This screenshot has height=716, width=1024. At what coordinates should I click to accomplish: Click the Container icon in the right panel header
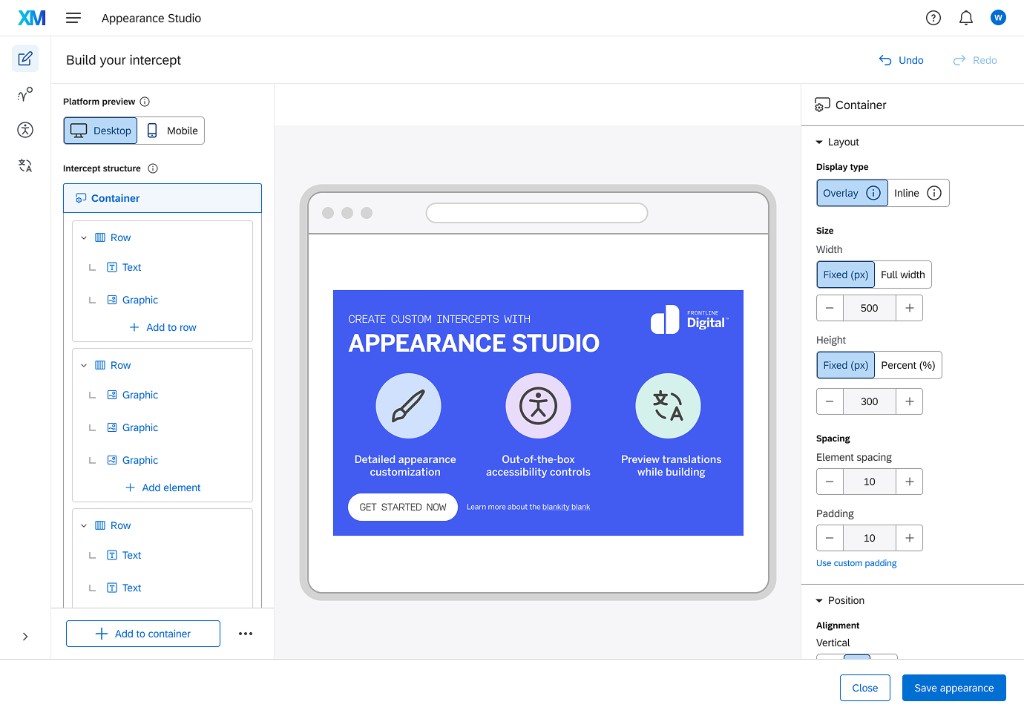pos(823,104)
